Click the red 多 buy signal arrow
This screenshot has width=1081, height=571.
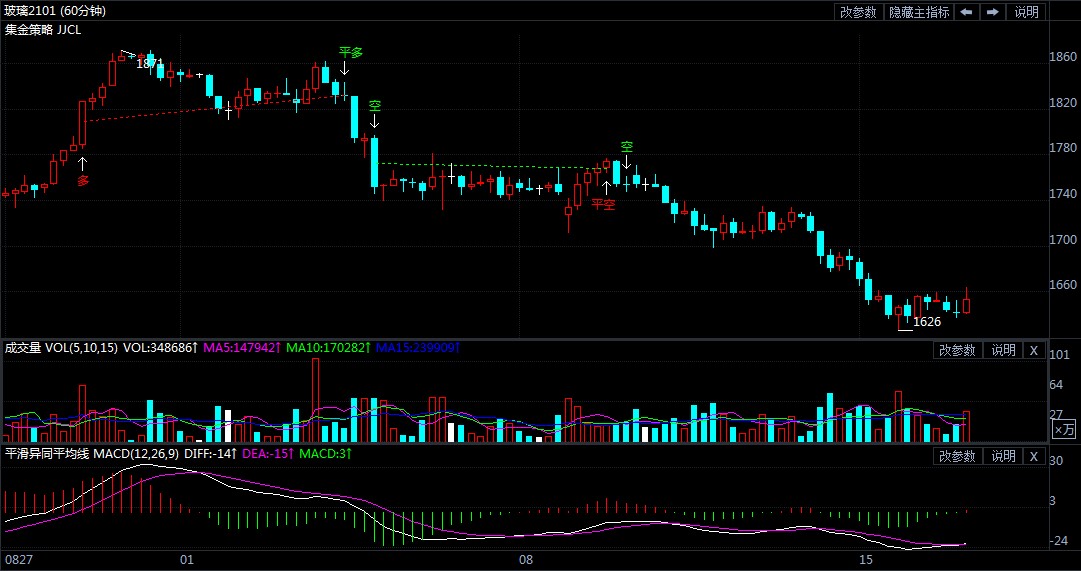point(83,162)
